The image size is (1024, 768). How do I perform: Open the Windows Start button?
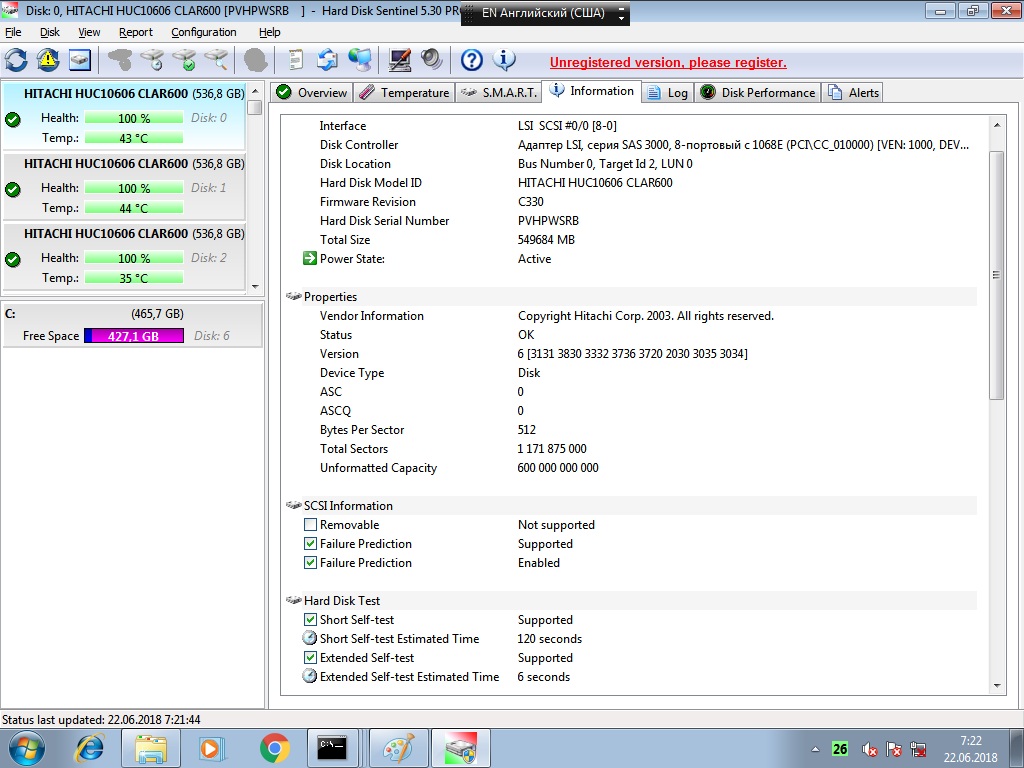tap(27, 748)
